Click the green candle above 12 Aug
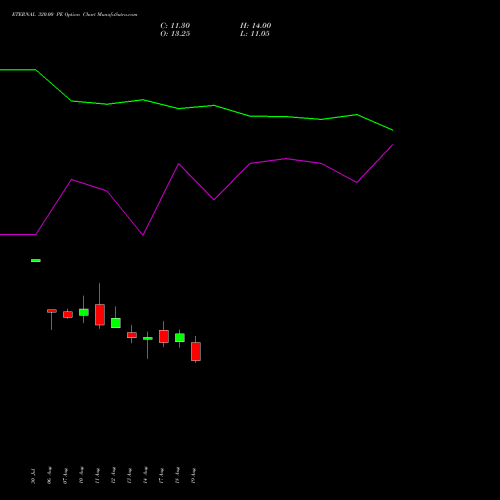Screen dimensions: 500x500 click(x=116, y=323)
